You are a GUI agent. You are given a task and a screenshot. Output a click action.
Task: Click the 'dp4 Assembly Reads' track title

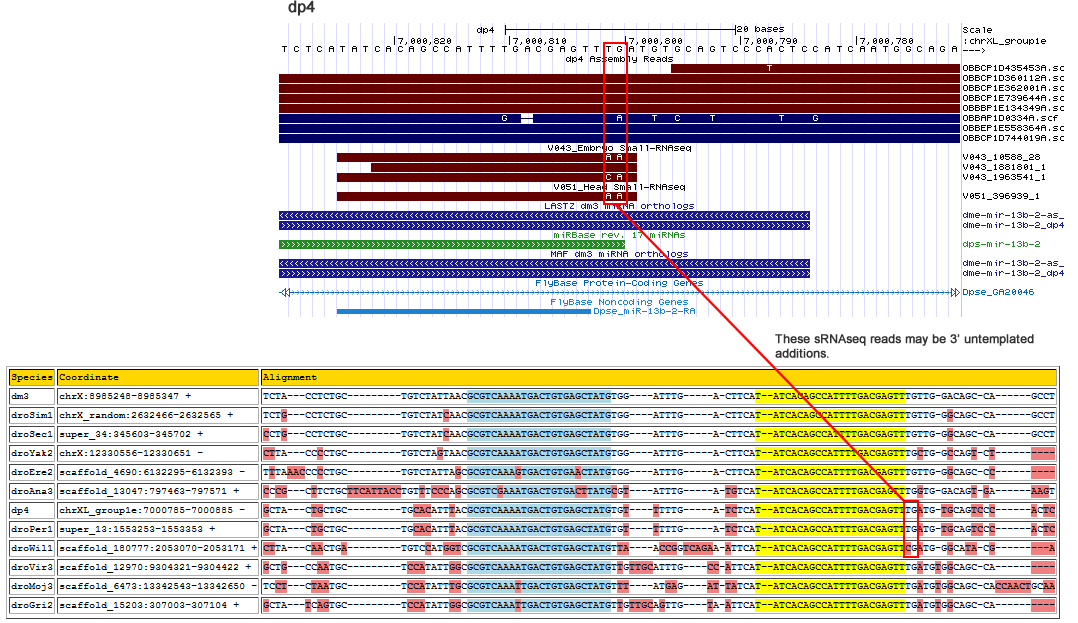coord(619,59)
